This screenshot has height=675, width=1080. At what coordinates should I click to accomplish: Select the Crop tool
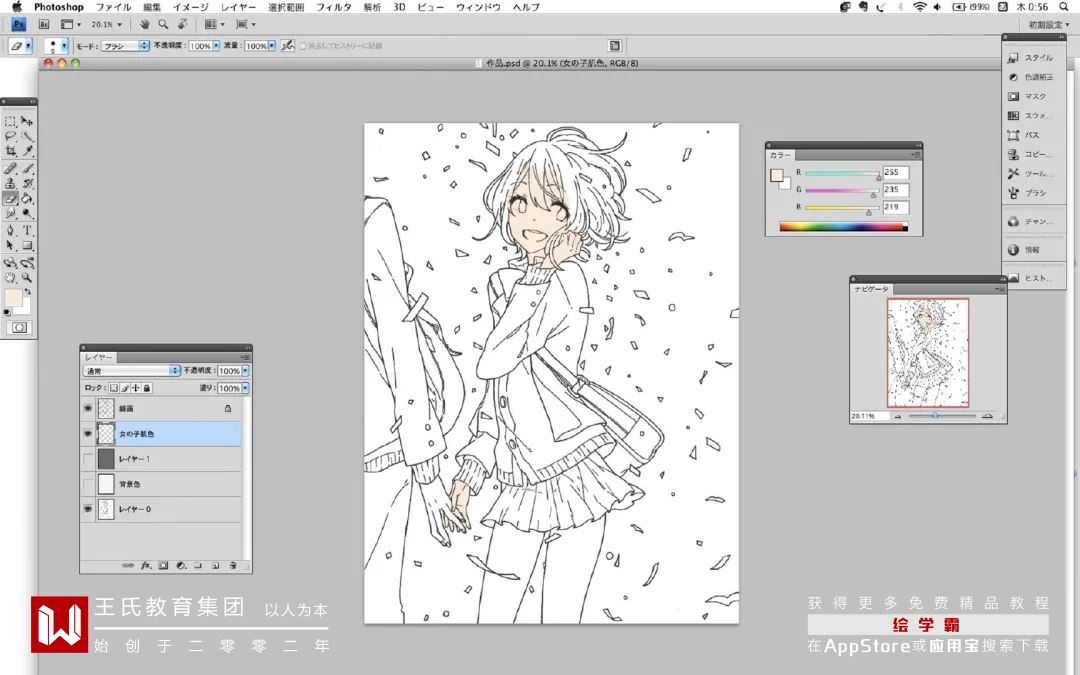click(x=10, y=150)
